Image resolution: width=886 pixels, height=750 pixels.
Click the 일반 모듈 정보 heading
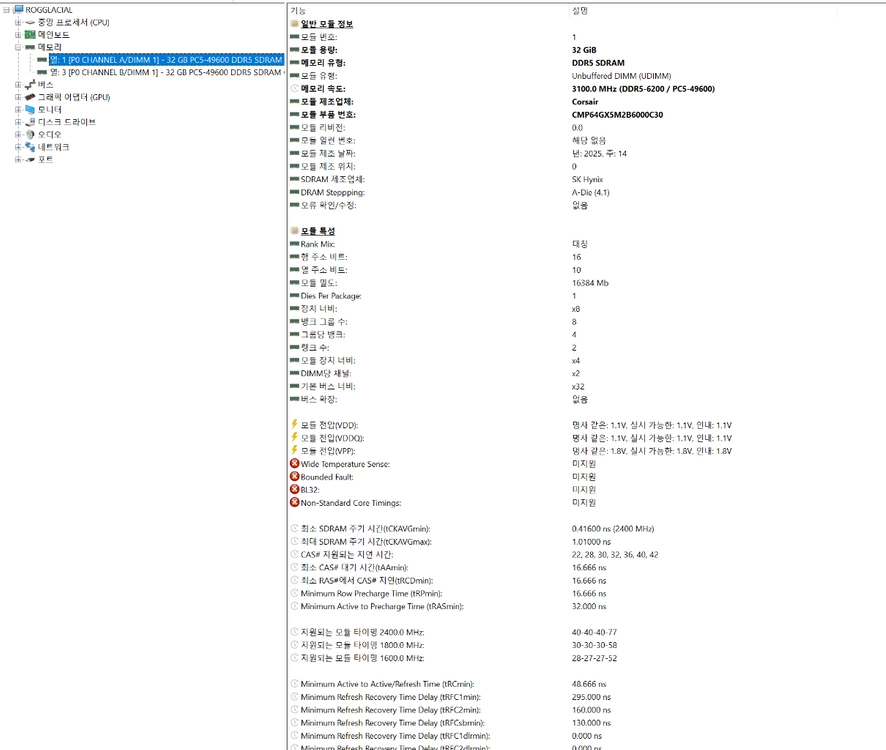pos(327,24)
